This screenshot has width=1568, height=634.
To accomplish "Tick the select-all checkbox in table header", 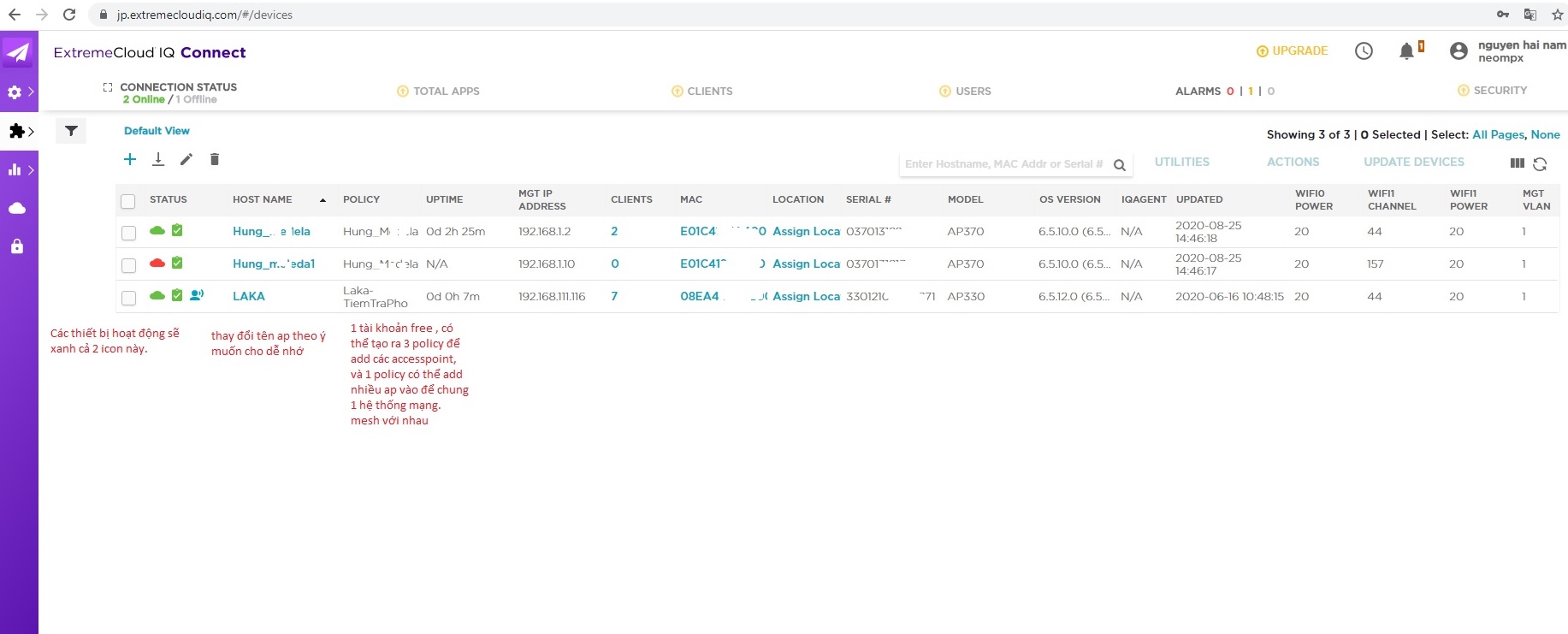I will (128, 201).
